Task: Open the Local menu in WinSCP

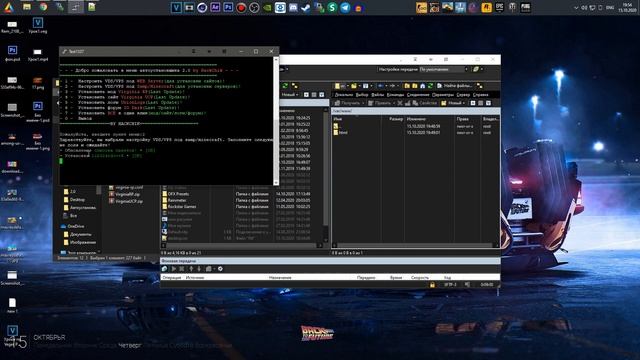Action: (x=344, y=95)
